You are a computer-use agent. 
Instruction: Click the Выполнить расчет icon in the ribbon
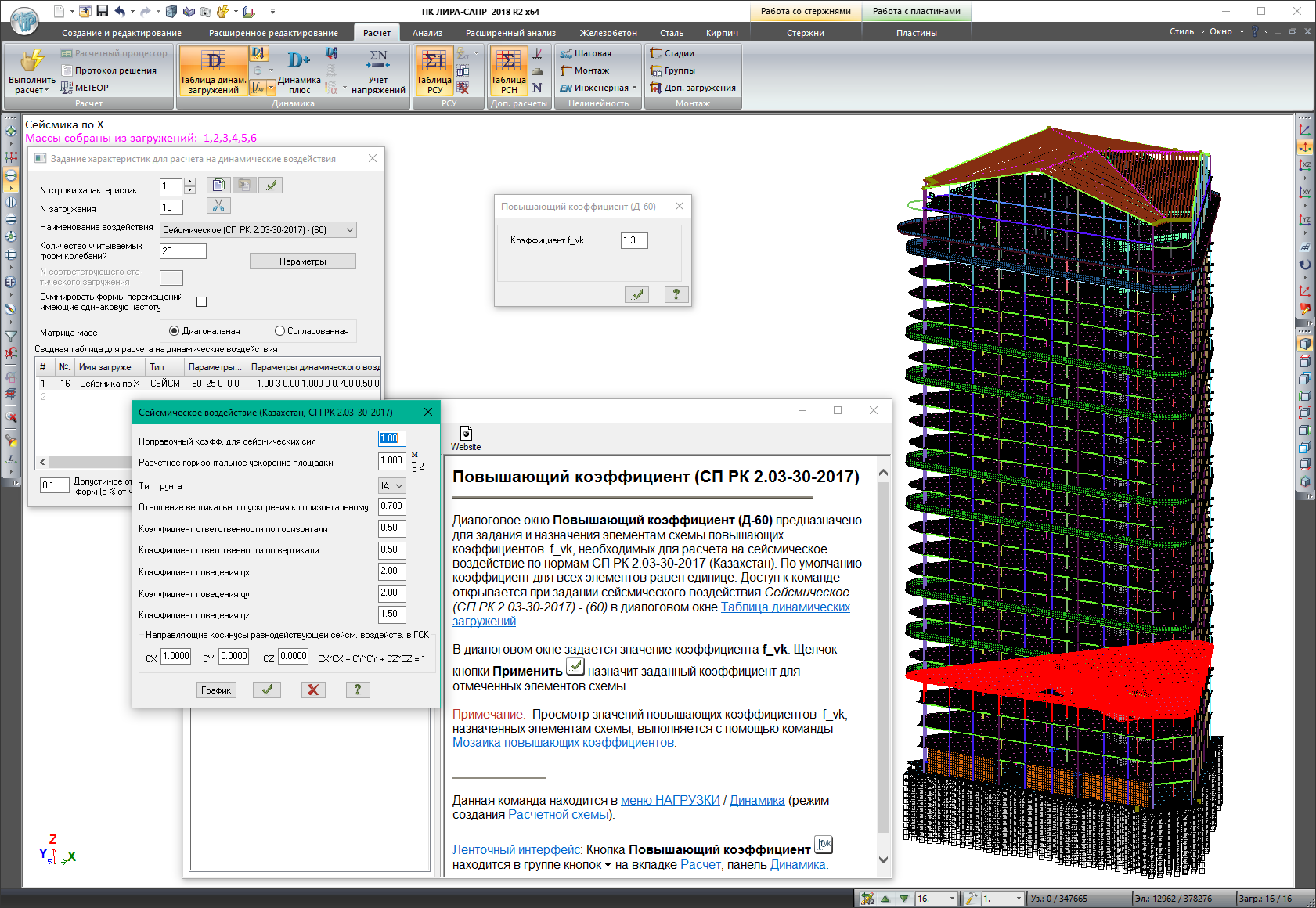(31, 63)
